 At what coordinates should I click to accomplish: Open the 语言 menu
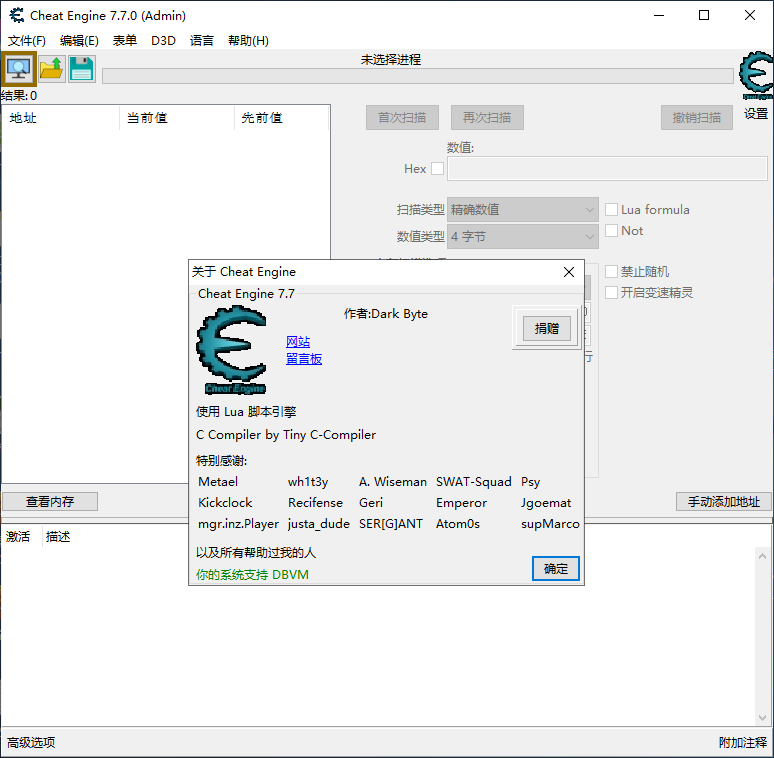201,40
